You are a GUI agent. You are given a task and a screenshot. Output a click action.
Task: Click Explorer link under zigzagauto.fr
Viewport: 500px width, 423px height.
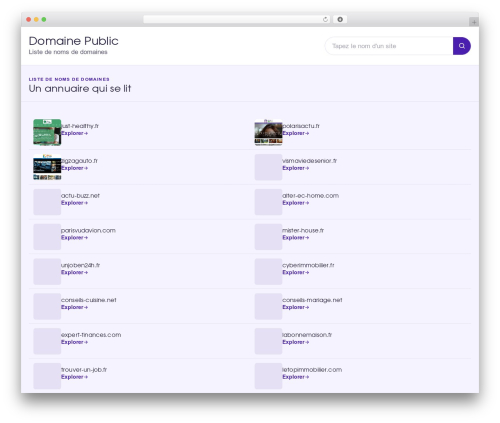point(74,168)
